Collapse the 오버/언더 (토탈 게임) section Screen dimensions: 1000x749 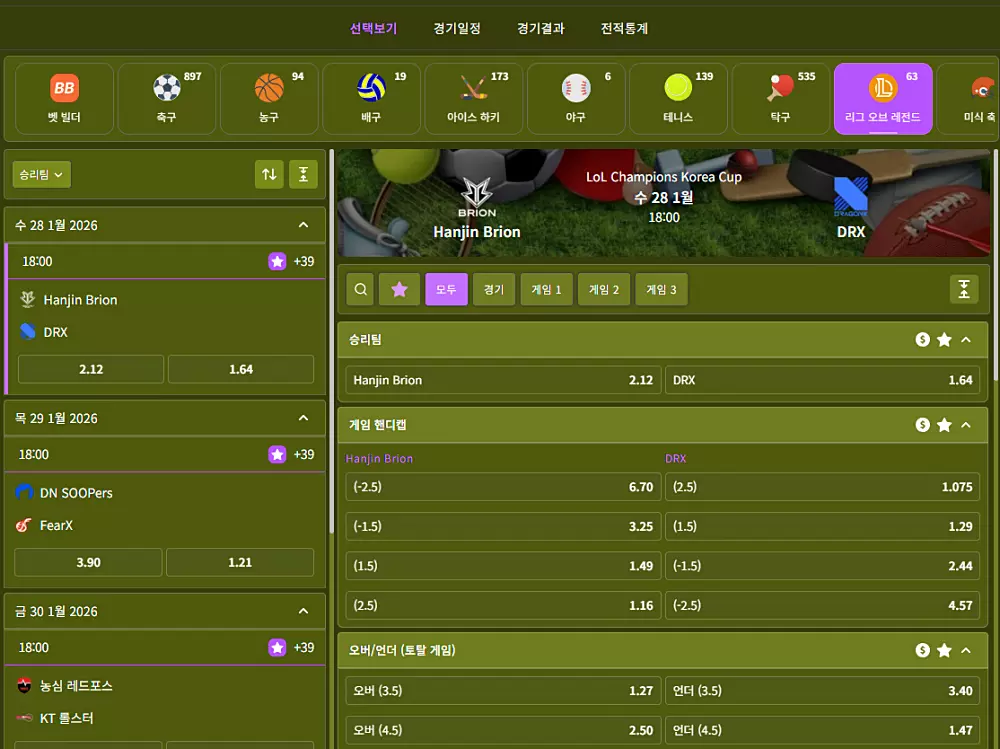point(966,651)
